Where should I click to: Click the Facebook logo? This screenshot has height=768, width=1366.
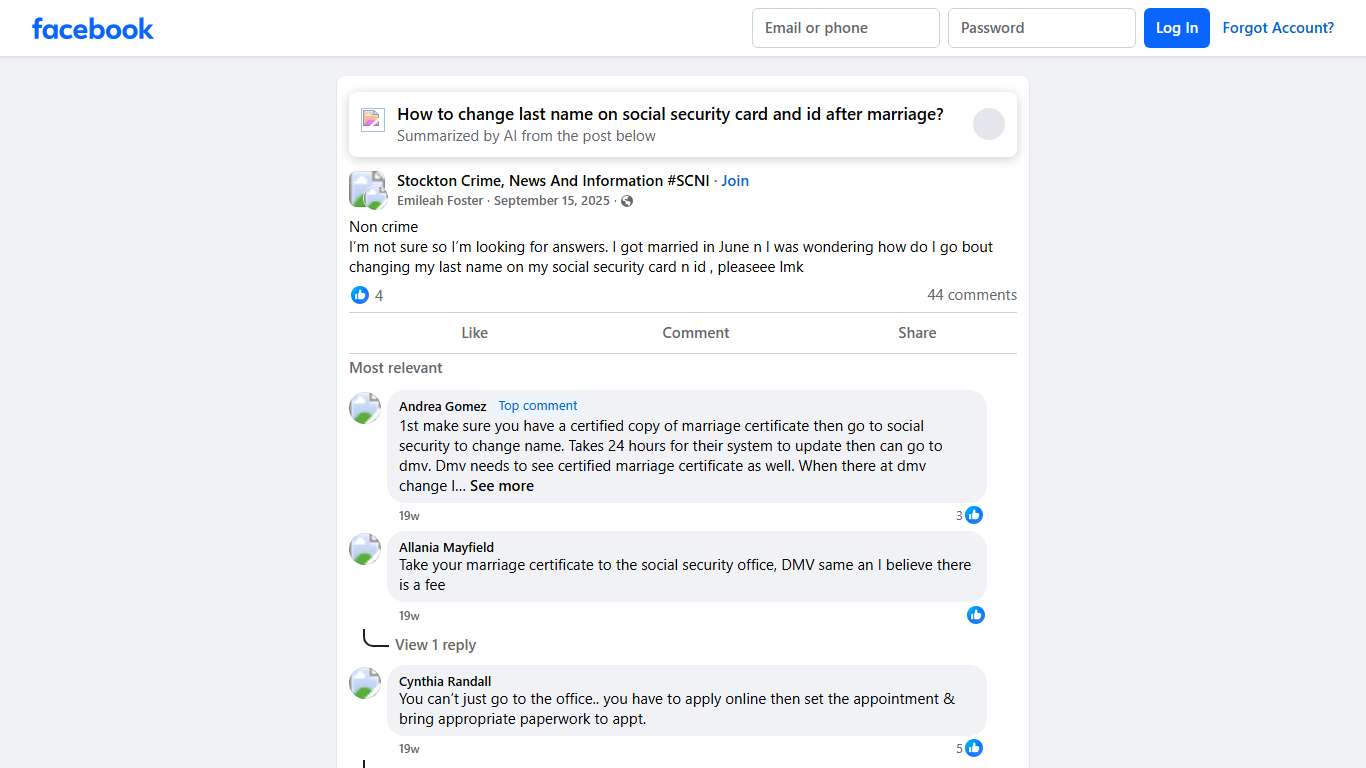(92, 28)
